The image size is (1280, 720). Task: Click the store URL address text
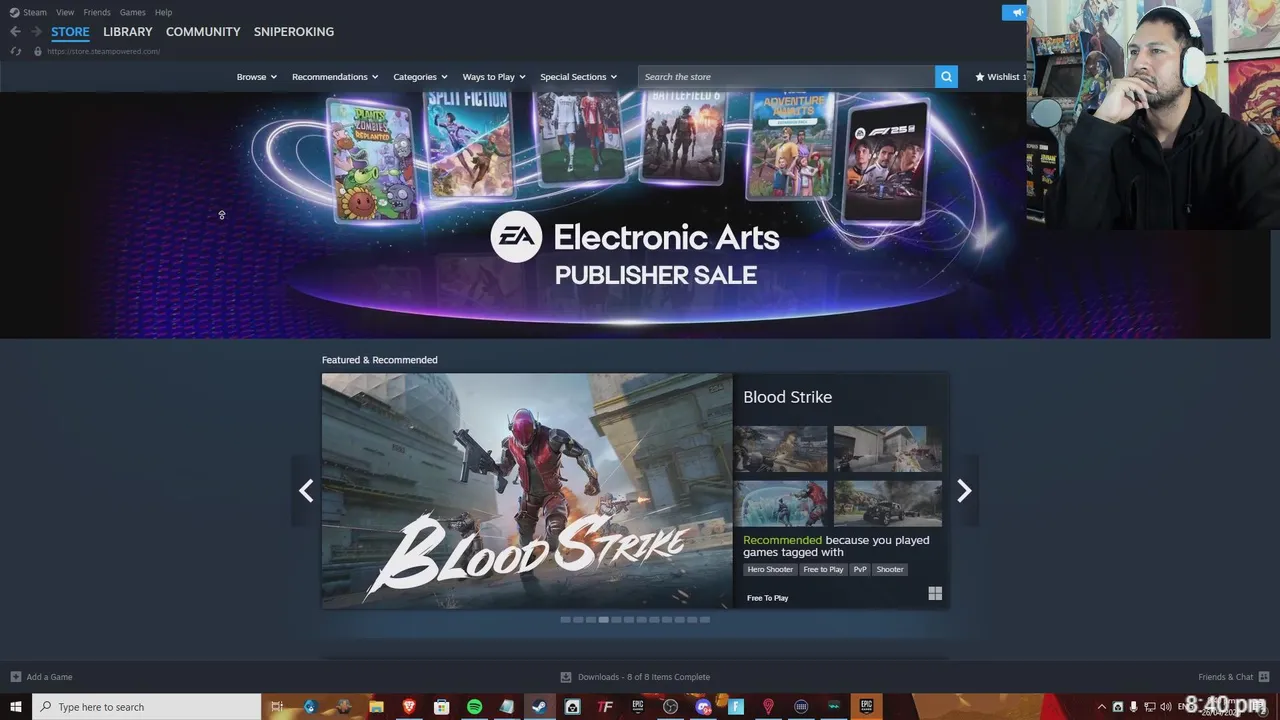coord(103,51)
